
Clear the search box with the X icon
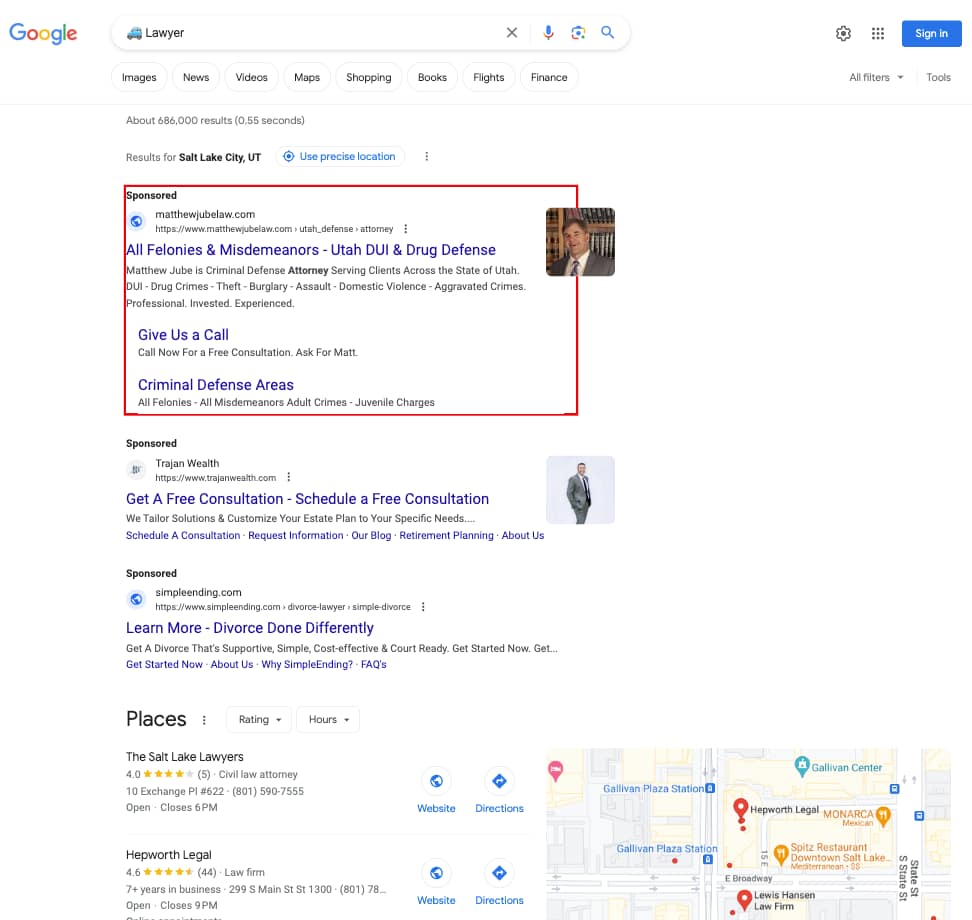(x=511, y=33)
